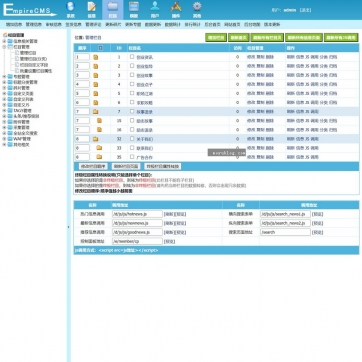The image size is (362, 362).
Task: Open 版本更新 in the secondary menu
Action: (272, 25)
